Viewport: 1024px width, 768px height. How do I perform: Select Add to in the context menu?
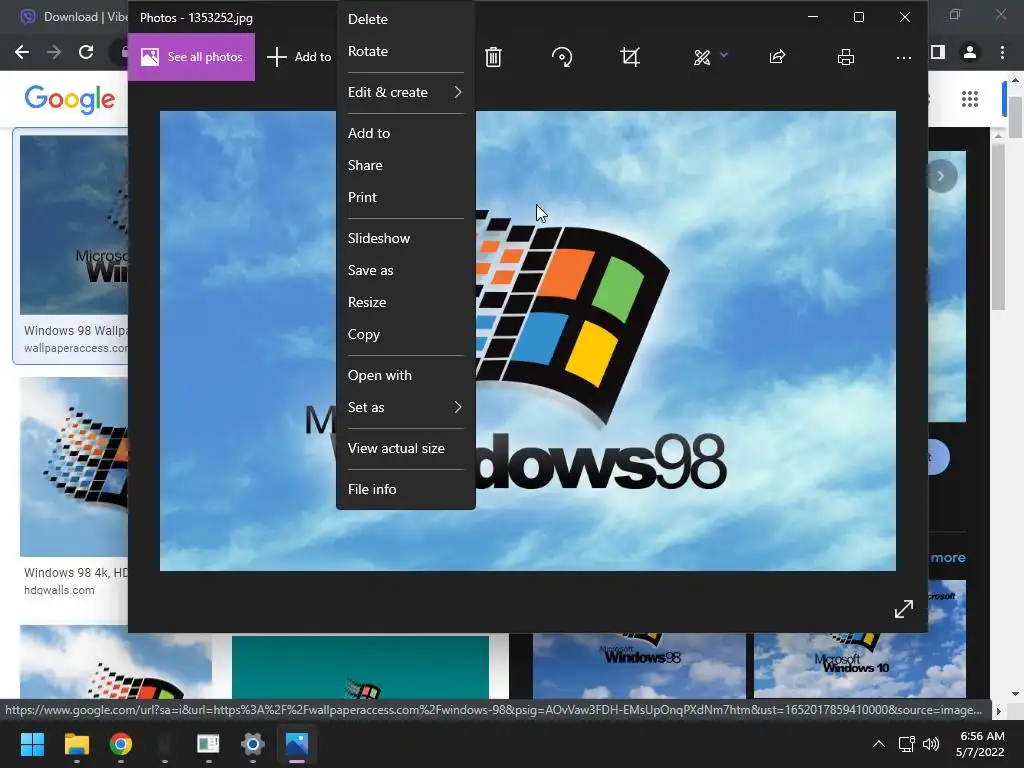(x=405, y=133)
